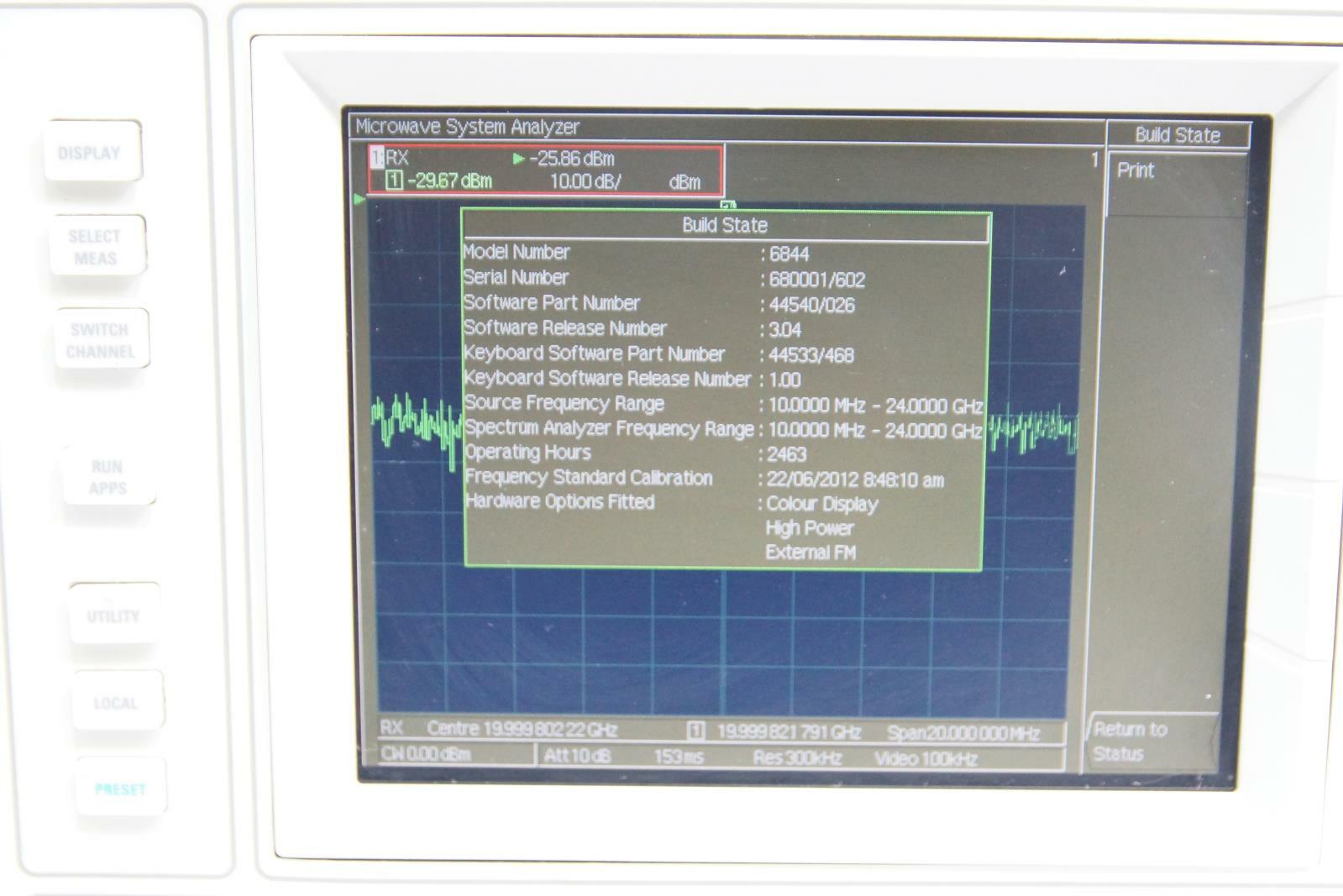Image resolution: width=1343 pixels, height=896 pixels.
Task: Click the High Power hardware option
Action: pos(809,528)
